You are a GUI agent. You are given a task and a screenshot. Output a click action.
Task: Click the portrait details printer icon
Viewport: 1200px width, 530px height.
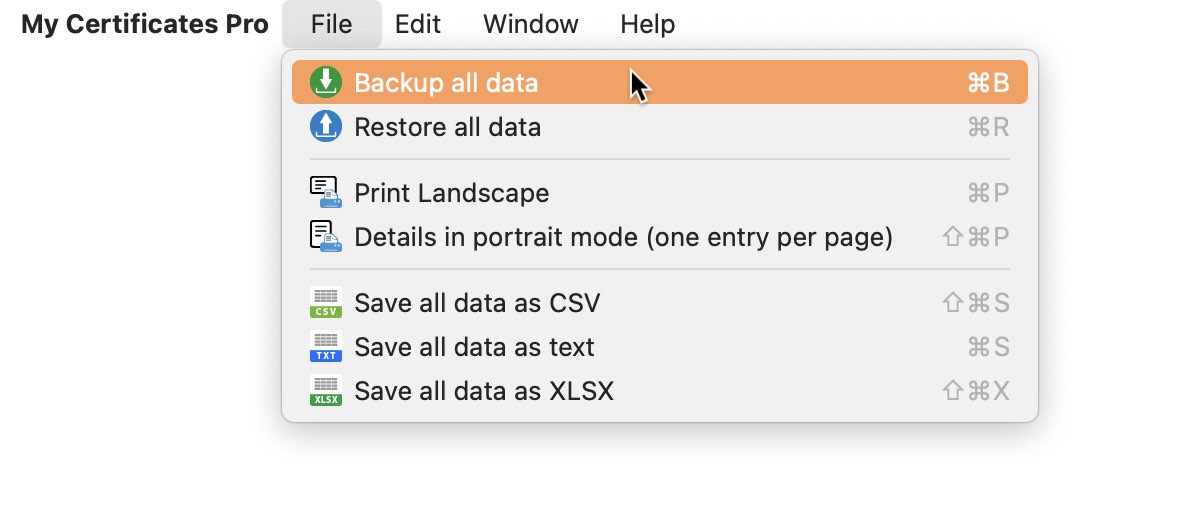pos(326,236)
